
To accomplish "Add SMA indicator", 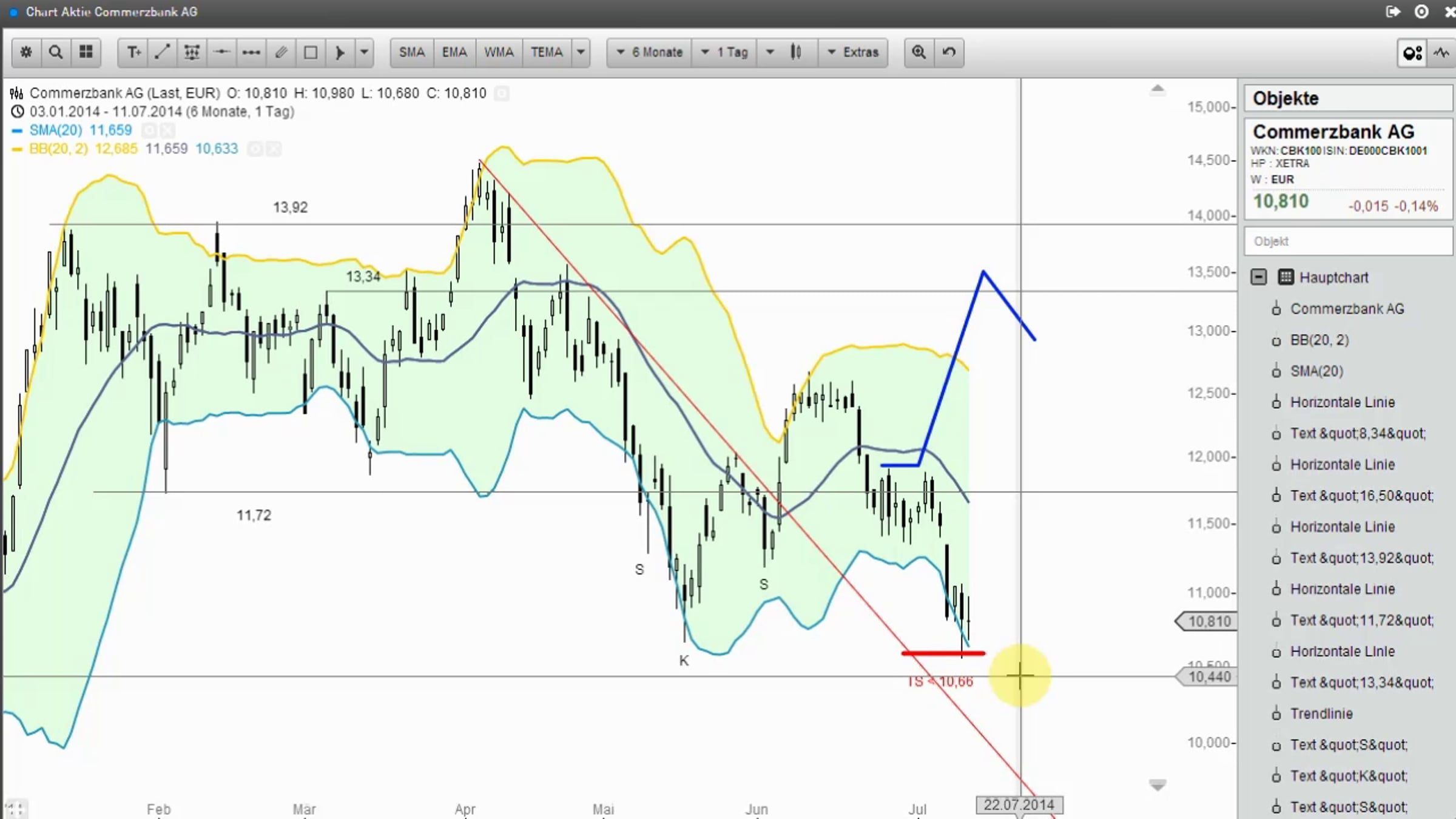I will (412, 52).
